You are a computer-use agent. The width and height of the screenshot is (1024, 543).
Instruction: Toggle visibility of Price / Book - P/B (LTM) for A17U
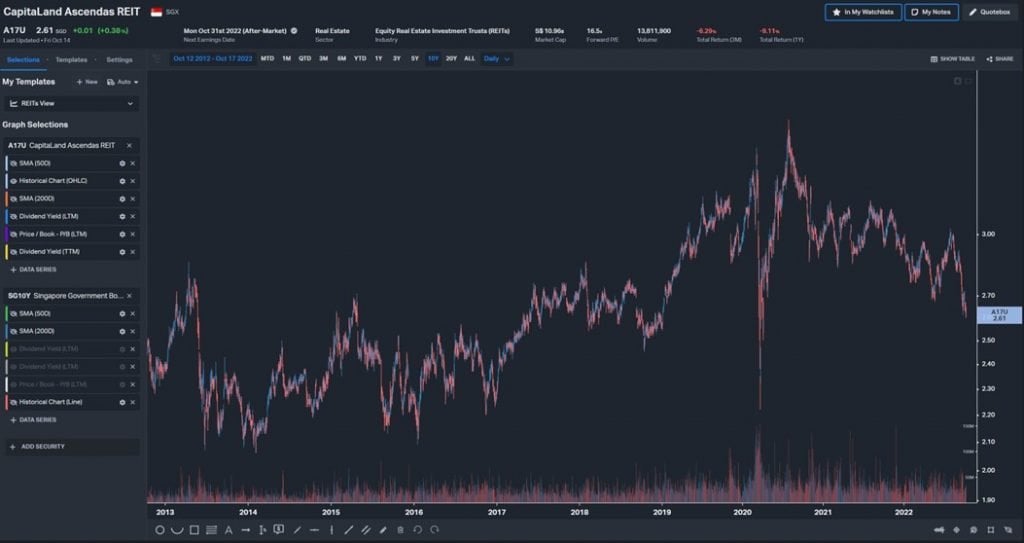[x=14, y=234]
